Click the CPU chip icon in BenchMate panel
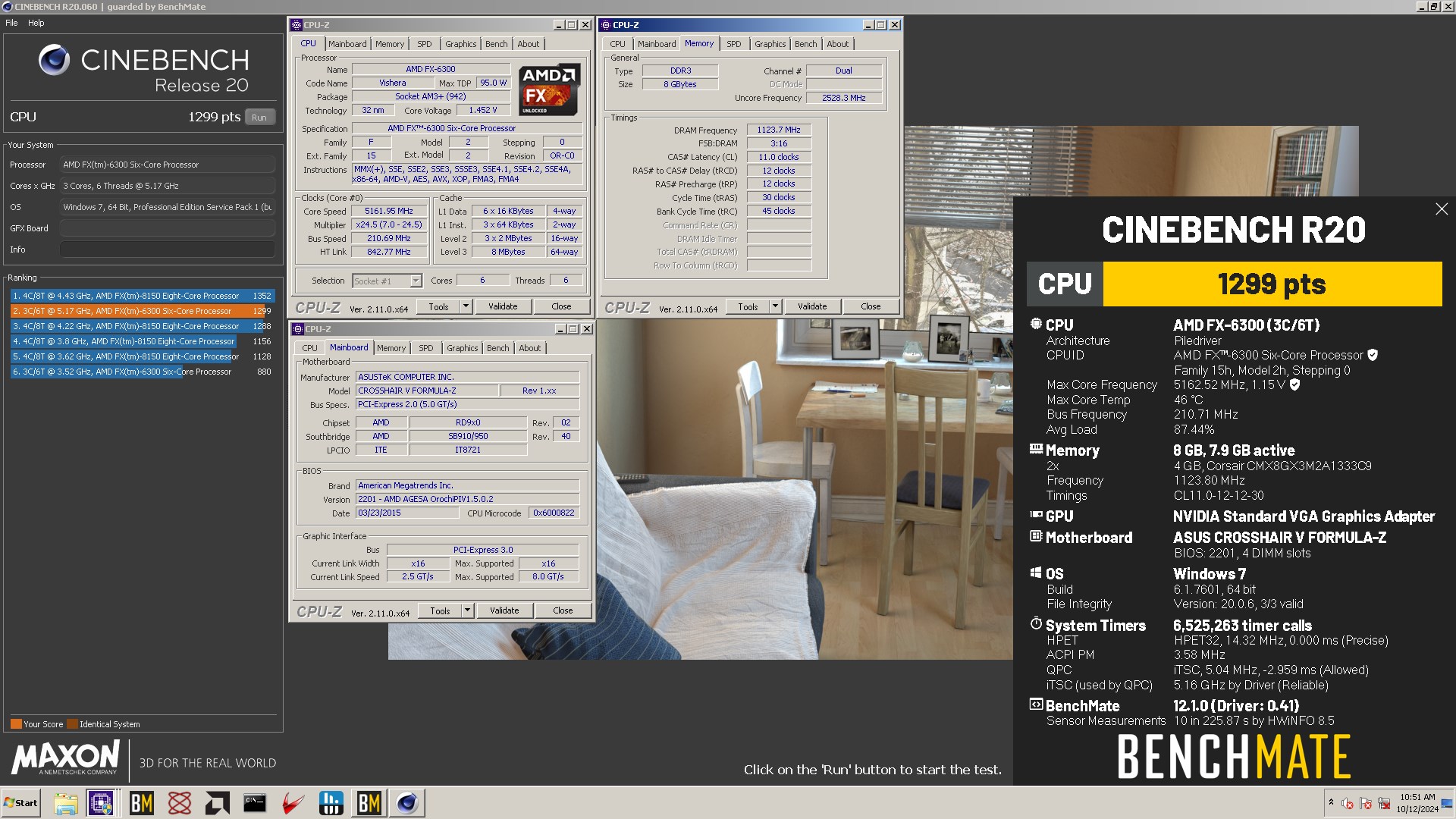The width and height of the screenshot is (1456, 819). [x=1036, y=324]
